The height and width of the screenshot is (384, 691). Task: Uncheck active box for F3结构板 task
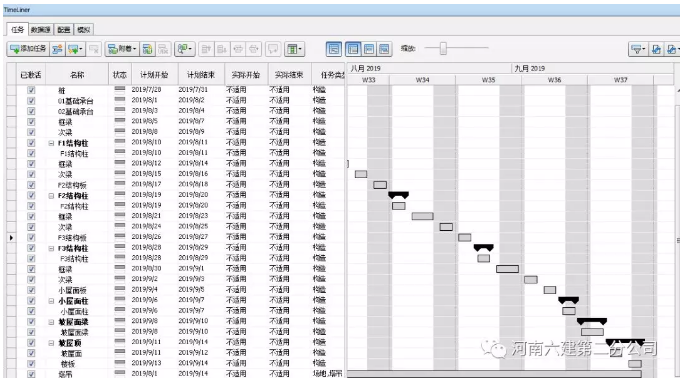click(x=31, y=237)
